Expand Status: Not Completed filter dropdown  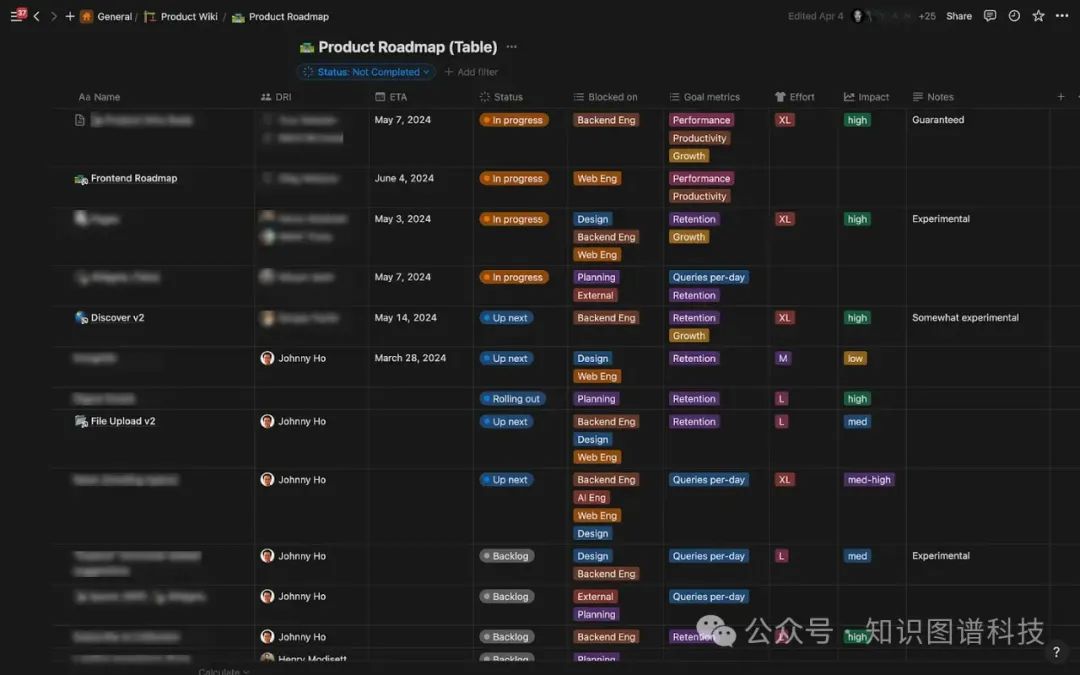pos(366,72)
